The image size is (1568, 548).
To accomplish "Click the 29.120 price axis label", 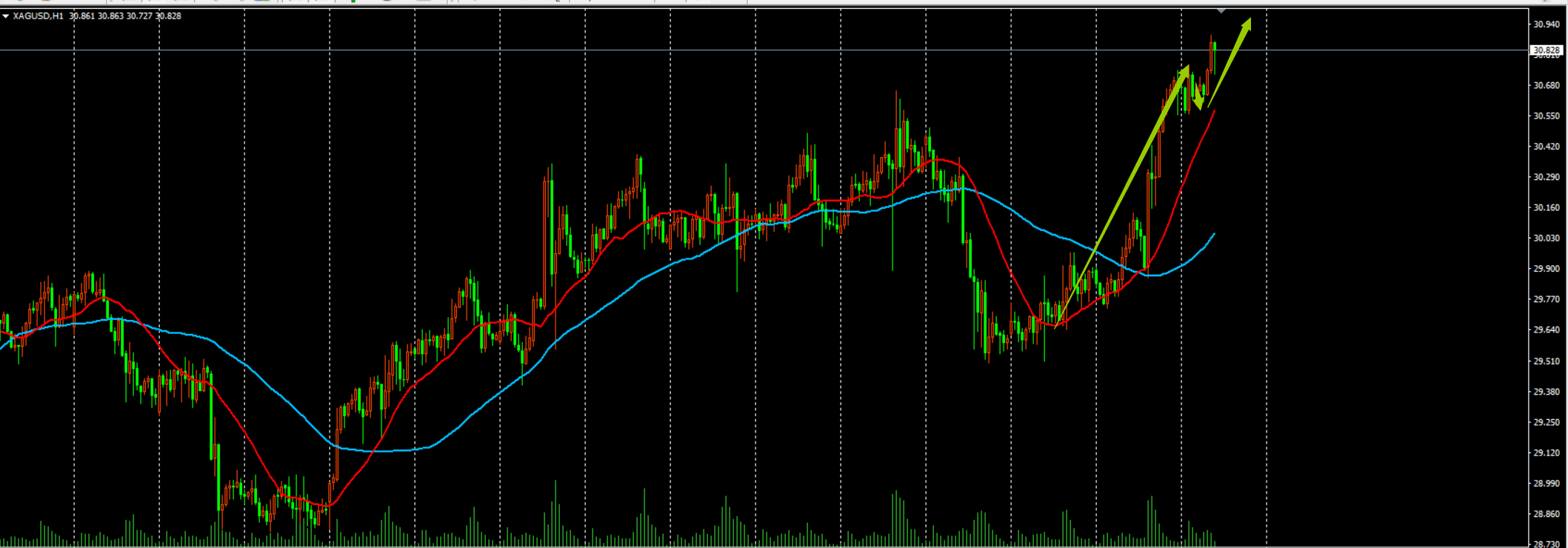I will 1547,452.
